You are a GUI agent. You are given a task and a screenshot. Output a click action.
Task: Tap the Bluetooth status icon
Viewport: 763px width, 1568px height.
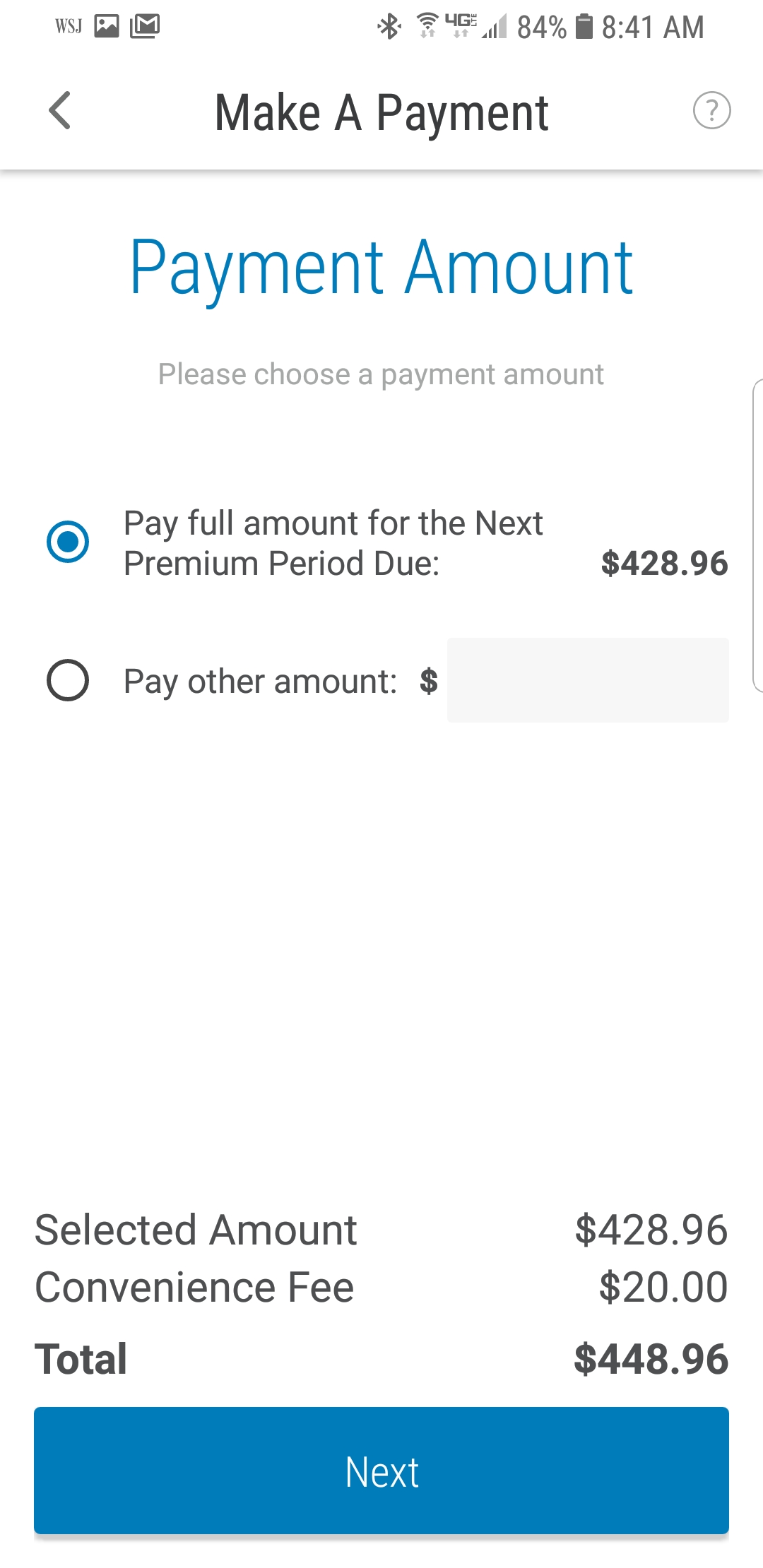(x=389, y=27)
